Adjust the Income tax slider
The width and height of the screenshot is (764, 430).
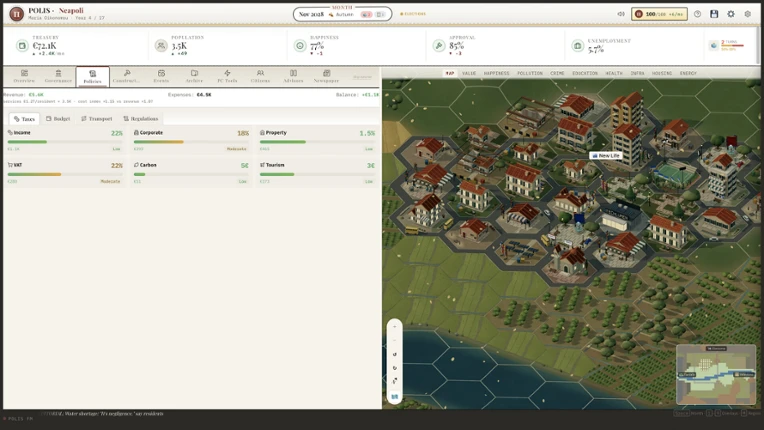[65, 142]
